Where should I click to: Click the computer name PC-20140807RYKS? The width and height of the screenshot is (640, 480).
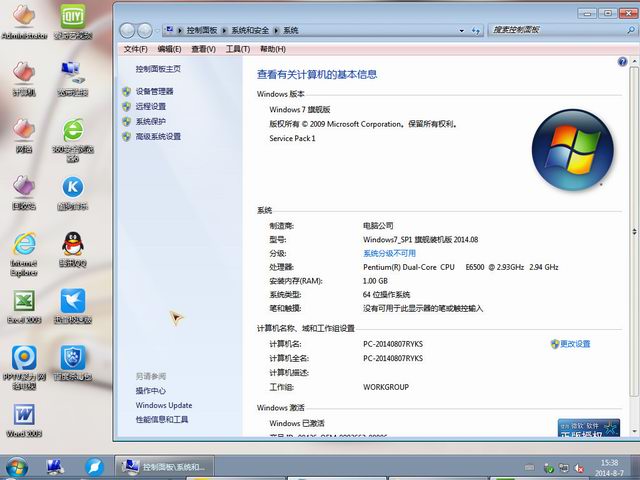[x=393, y=344]
